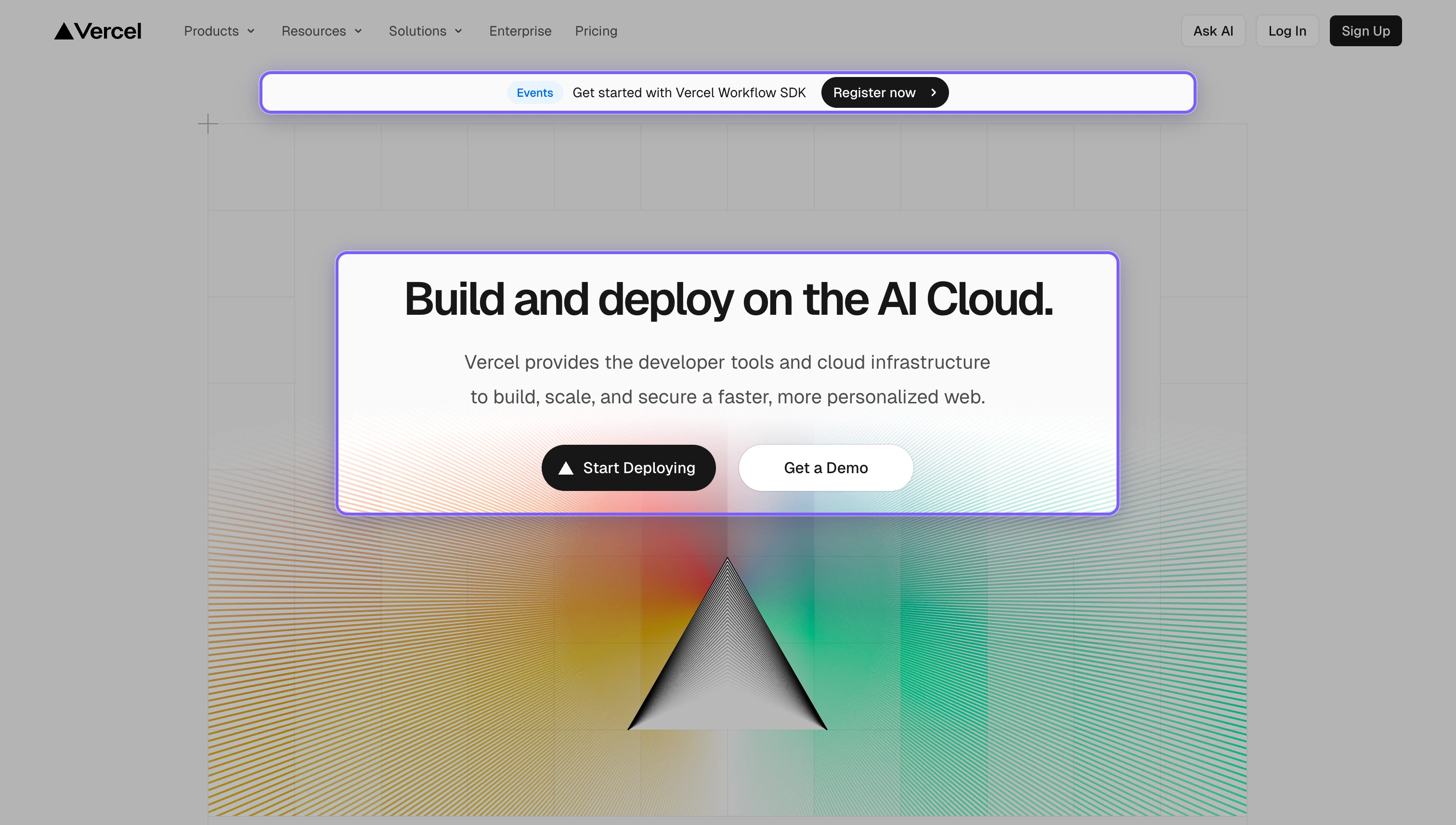
Task: Click the Events badge in the banner
Action: click(534, 92)
